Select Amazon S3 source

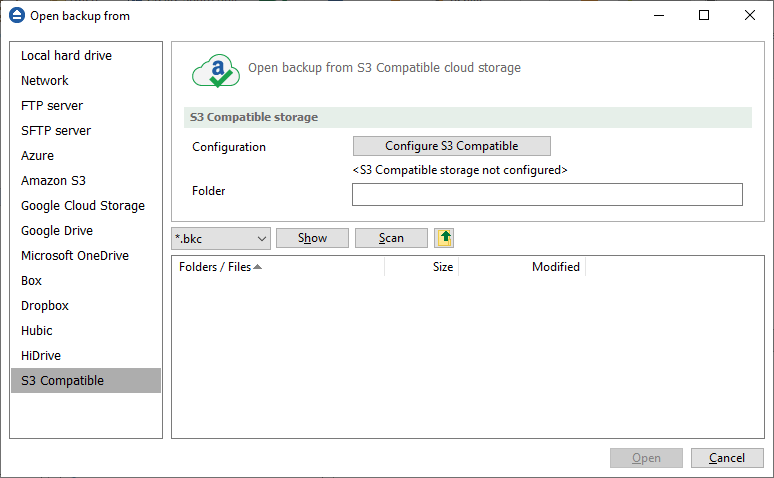pos(86,181)
